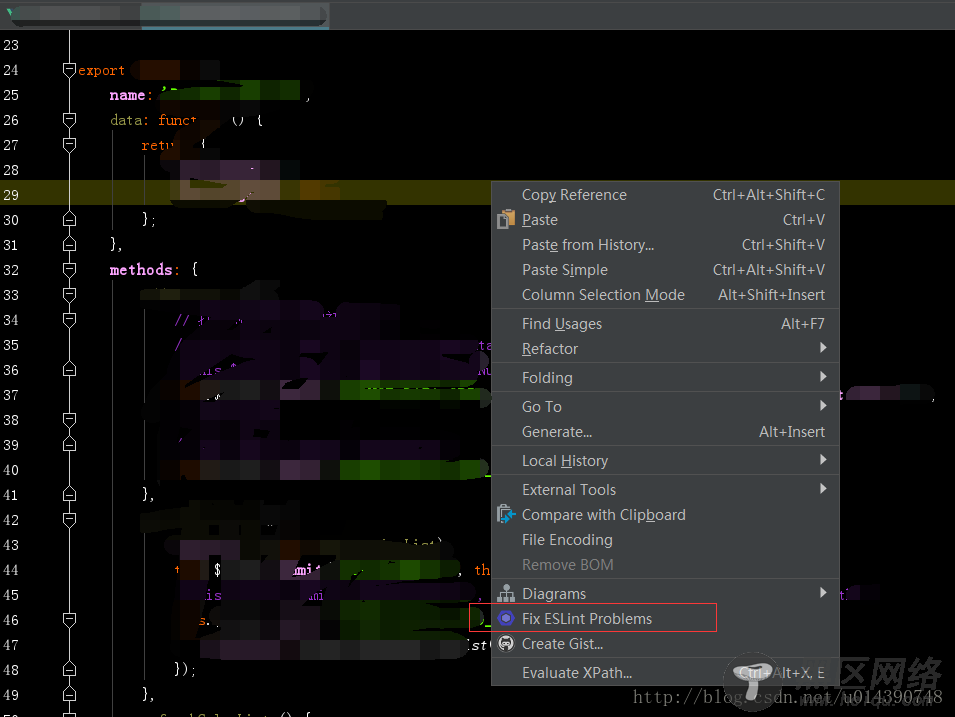This screenshot has height=717, width=955.
Task: Expand External Tools submenu arrow
Action: (823, 489)
